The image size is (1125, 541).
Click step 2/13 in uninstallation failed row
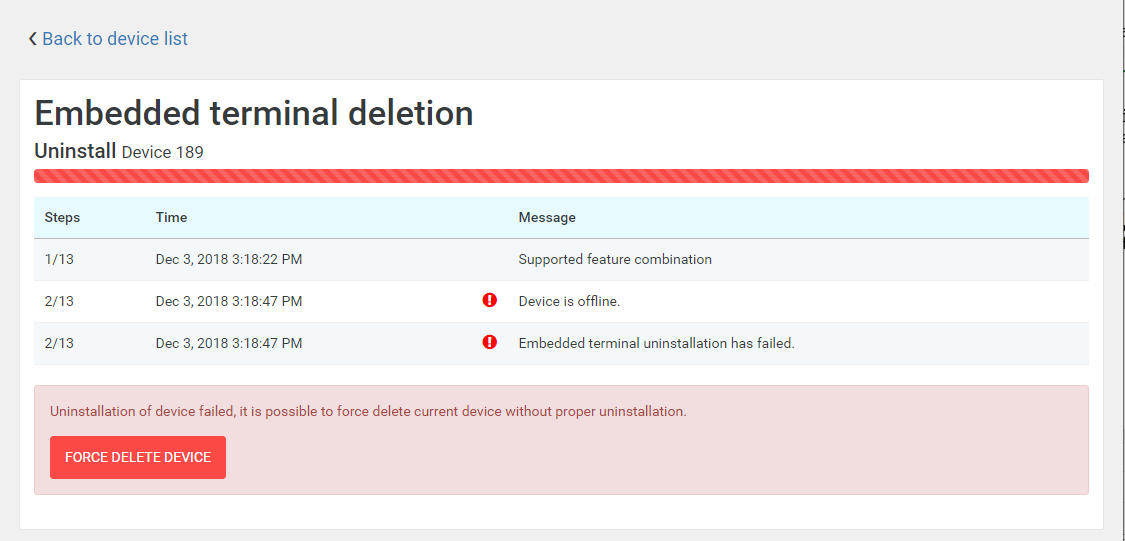(59, 343)
